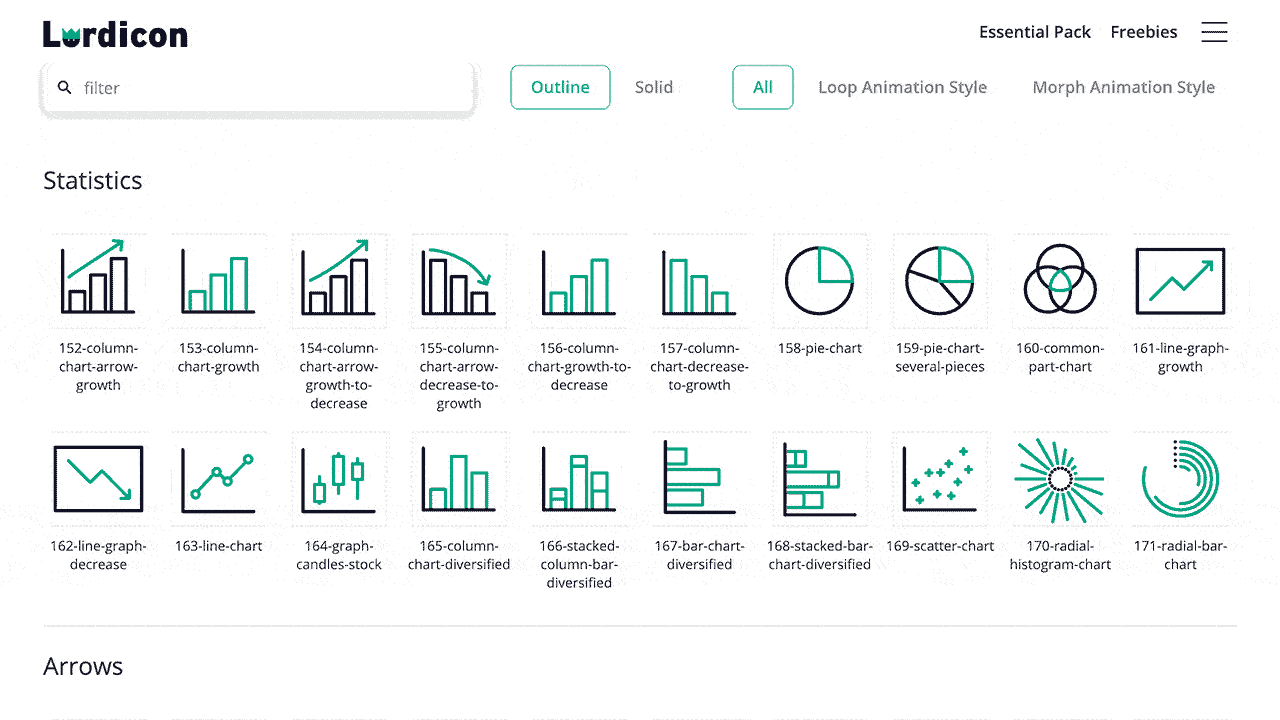Open the hamburger menu
Screen dimensions: 1280x720
coord(1214,32)
